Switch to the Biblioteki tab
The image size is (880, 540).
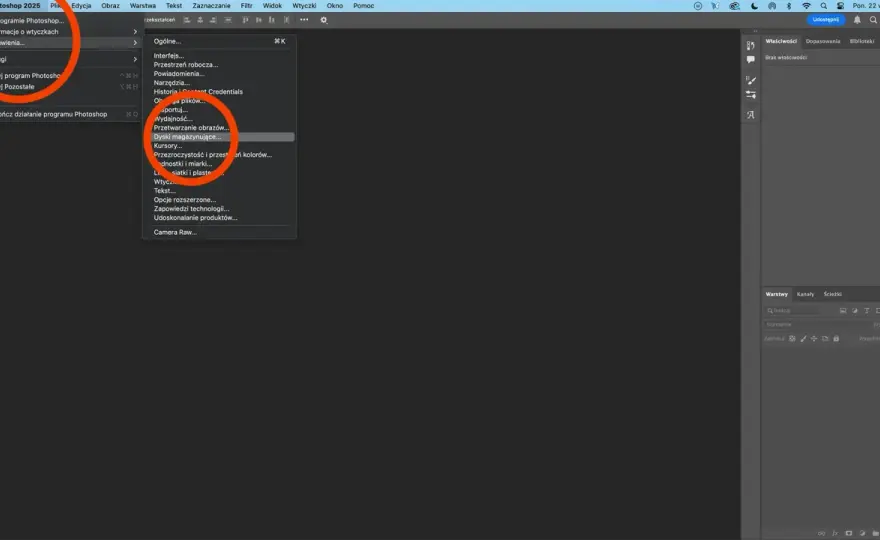[861, 42]
